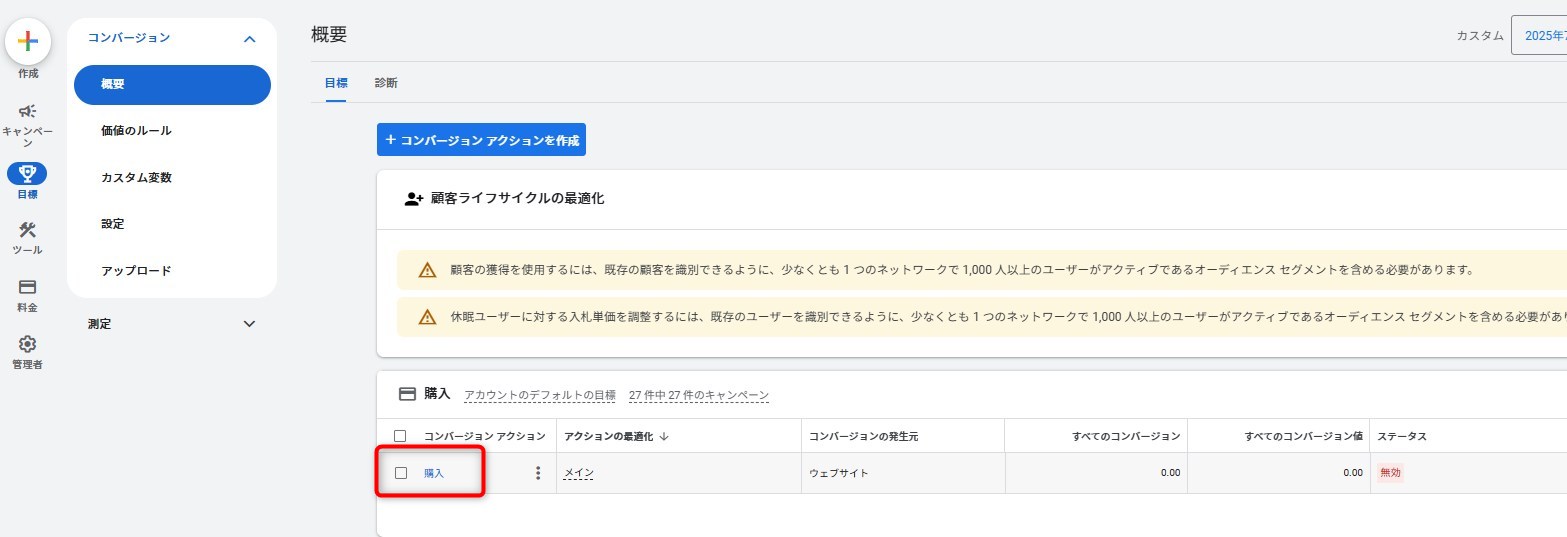Viewport: 1567px width, 537px height.
Task: Select the 目標 trophy icon
Action: point(27,174)
